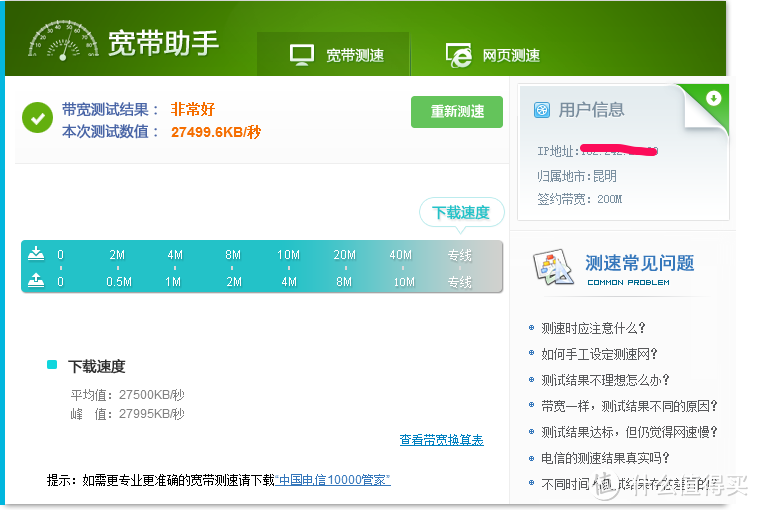The height and width of the screenshot is (511, 758).
Task: Click the monitor icon for 宽带测速
Action: 302,55
